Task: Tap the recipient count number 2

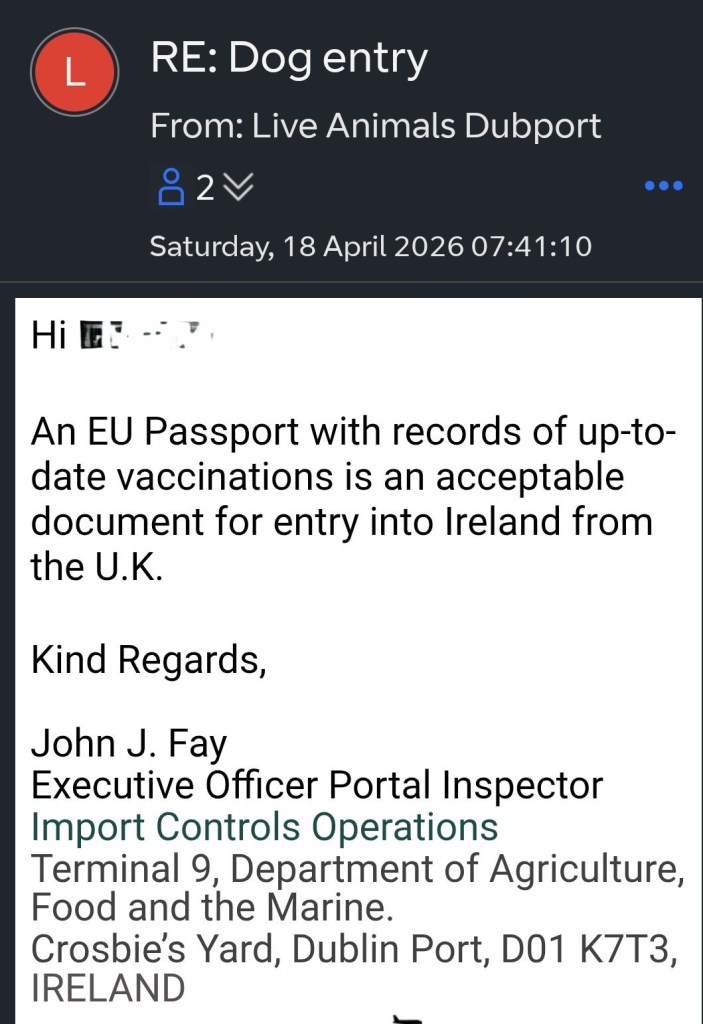Action: (x=204, y=187)
